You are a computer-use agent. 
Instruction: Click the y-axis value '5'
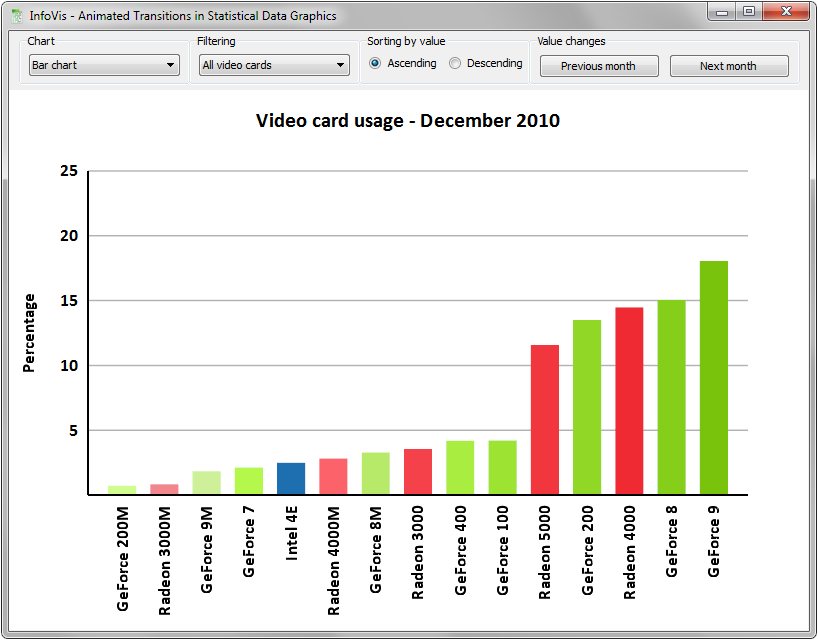[73, 431]
